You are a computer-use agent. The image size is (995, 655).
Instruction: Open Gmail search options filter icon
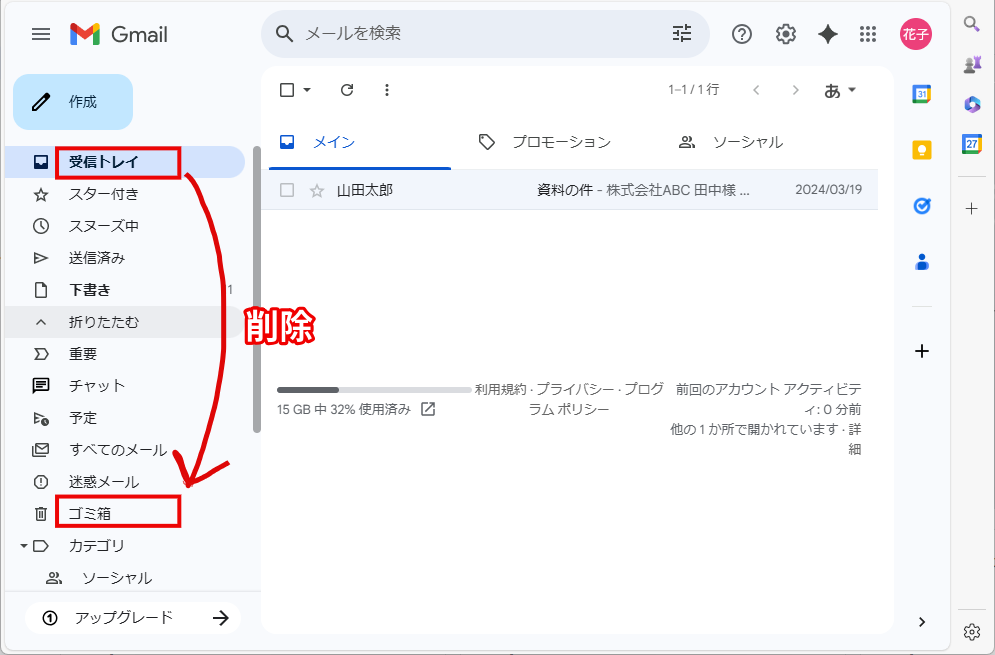681,33
